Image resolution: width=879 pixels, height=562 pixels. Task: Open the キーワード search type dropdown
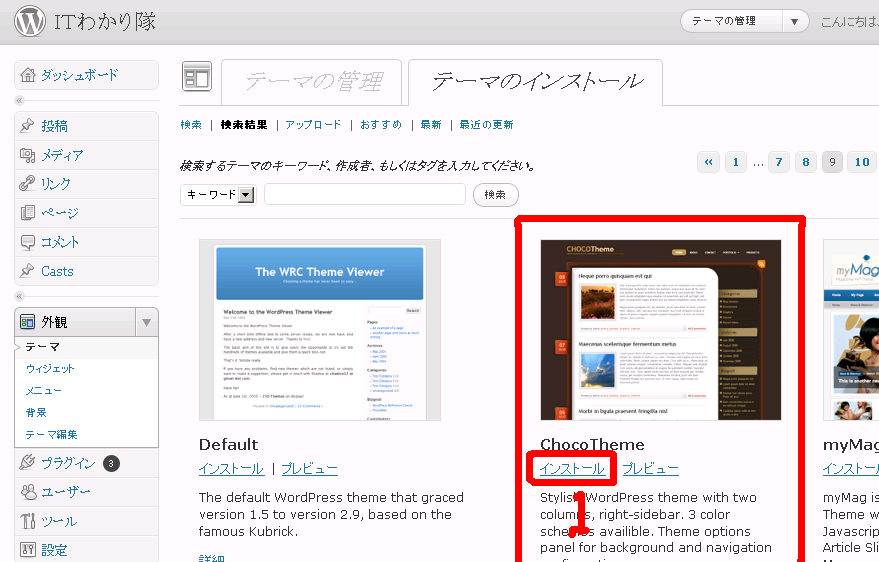point(246,195)
